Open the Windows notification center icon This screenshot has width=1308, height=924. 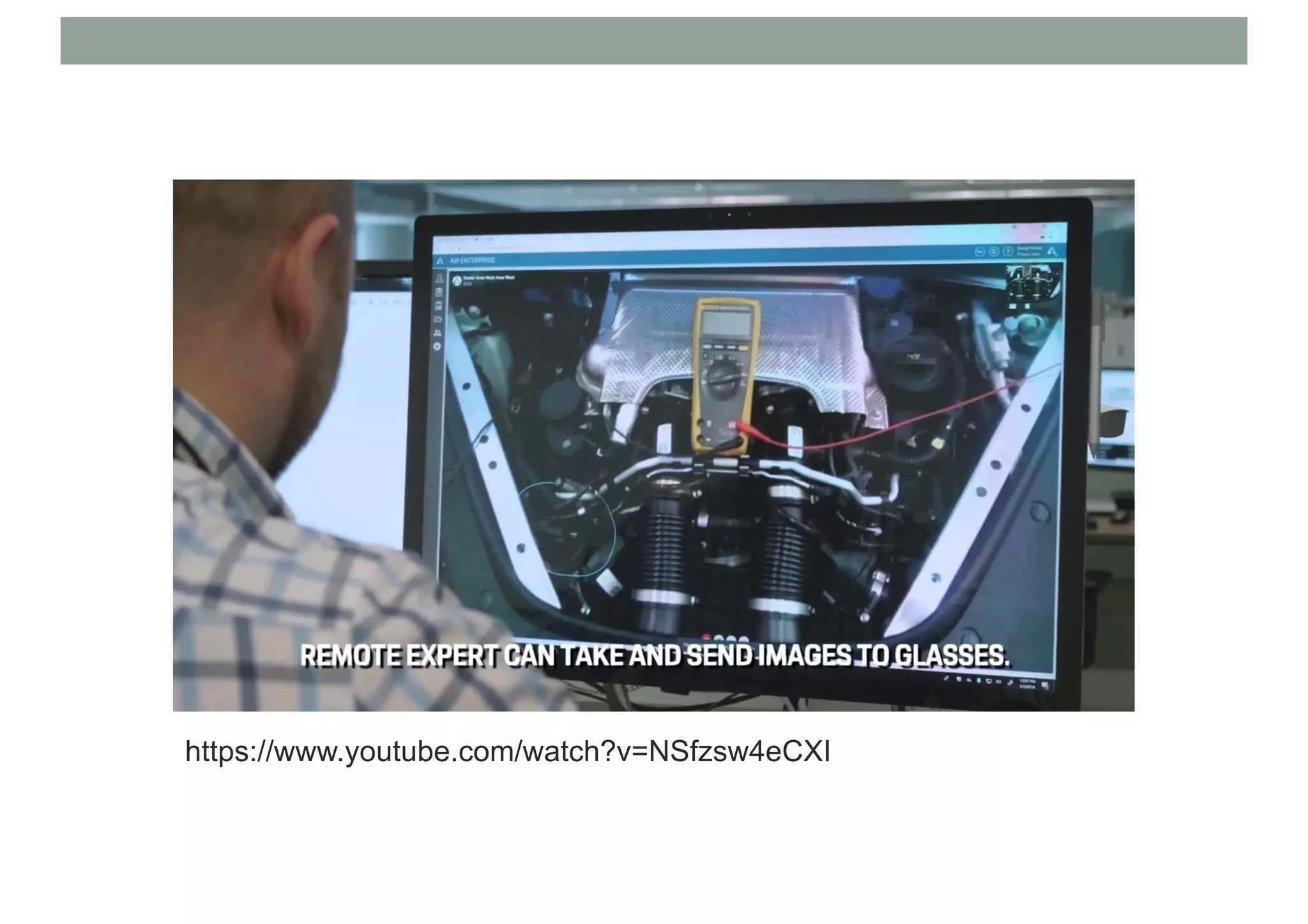[x=1045, y=685]
